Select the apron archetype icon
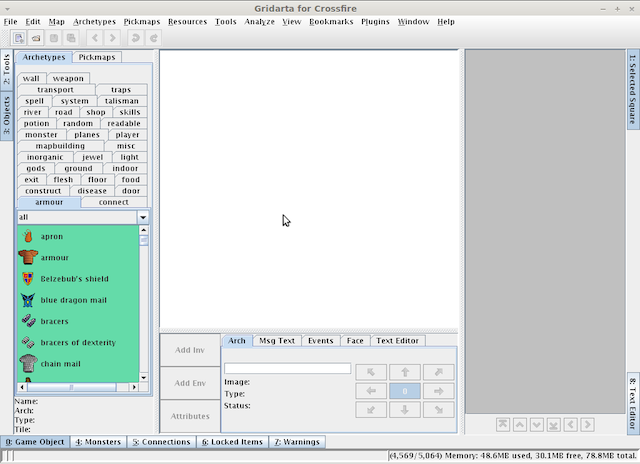 click(28, 236)
